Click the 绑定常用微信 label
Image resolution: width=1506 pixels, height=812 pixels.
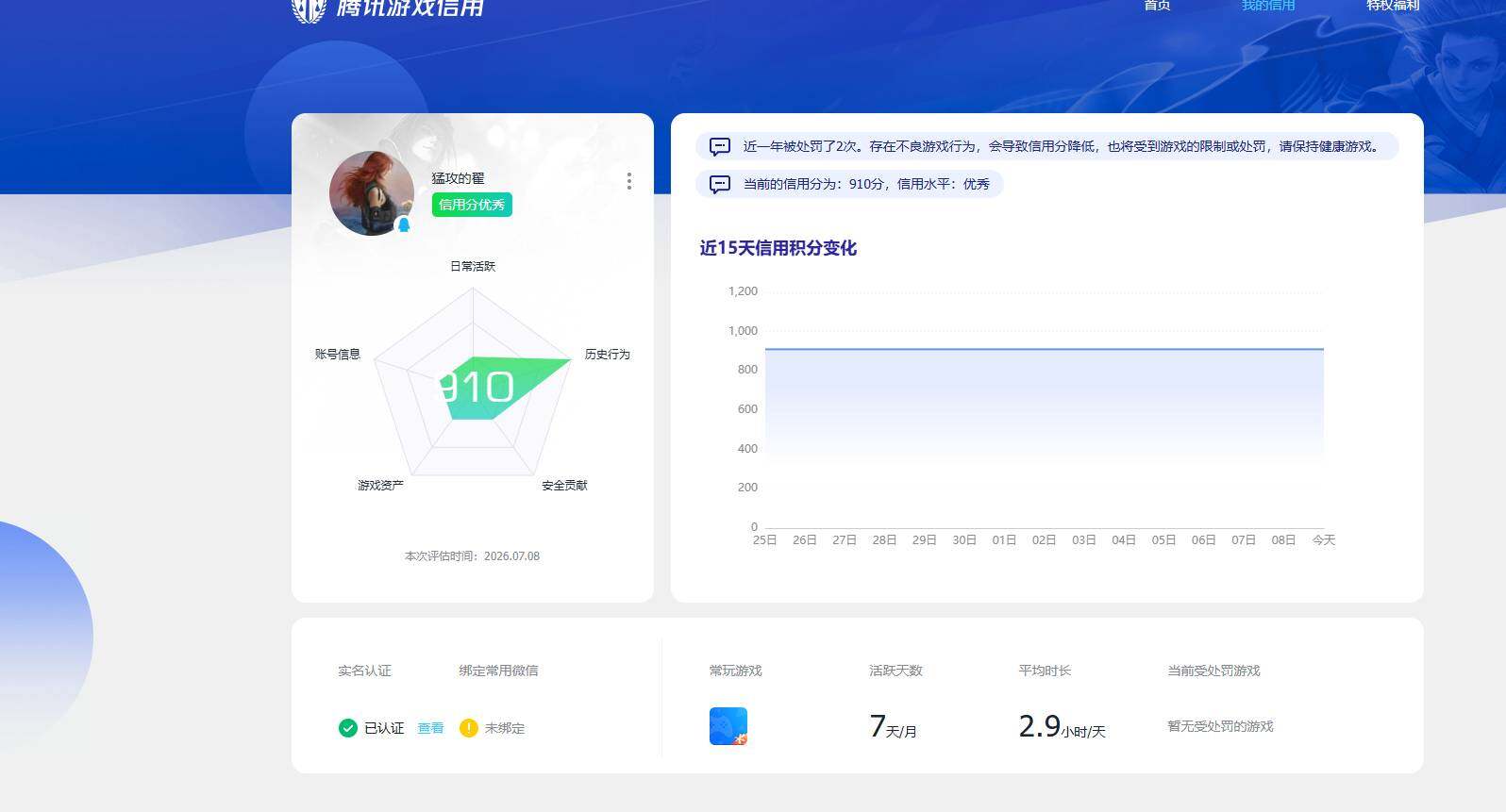tap(498, 671)
